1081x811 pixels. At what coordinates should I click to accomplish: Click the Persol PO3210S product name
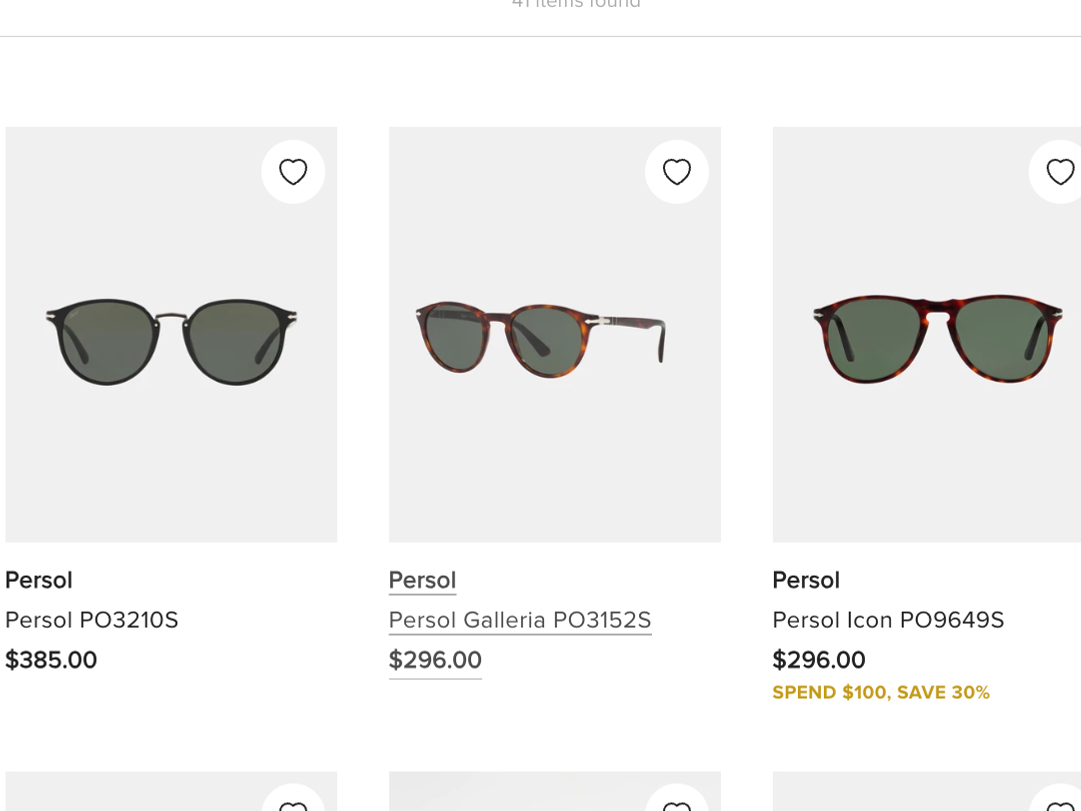click(92, 620)
